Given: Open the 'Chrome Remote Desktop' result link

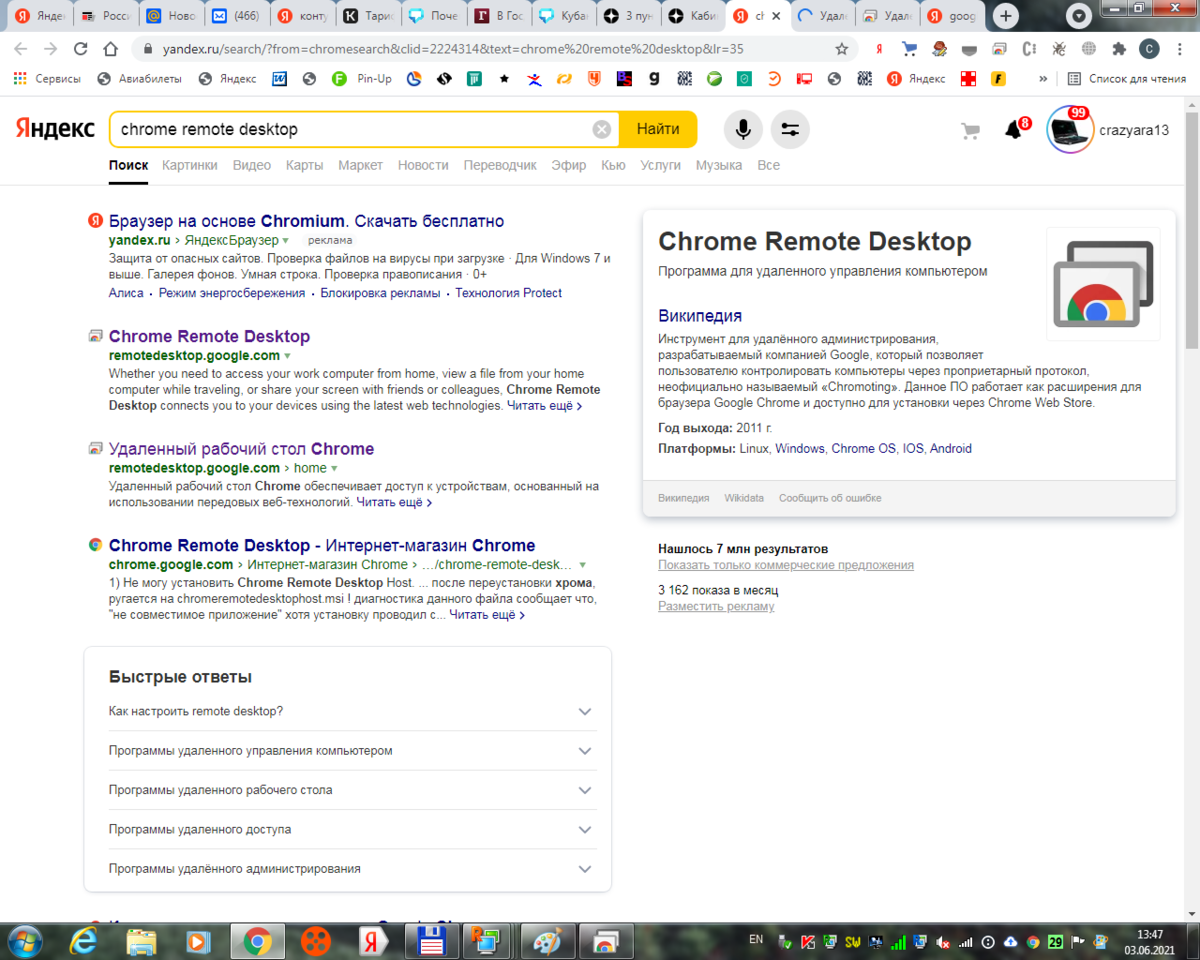Looking at the screenshot, I should [209, 336].
